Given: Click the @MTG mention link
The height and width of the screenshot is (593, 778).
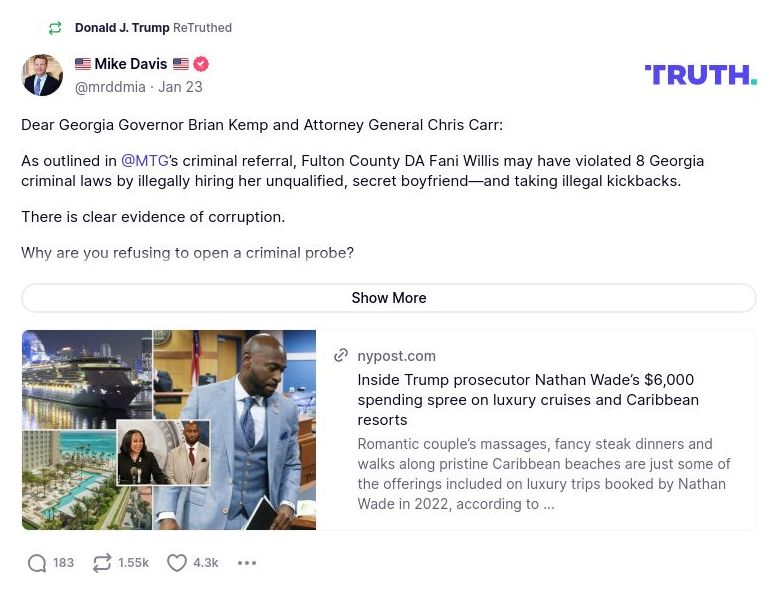Looking at the screenshot, I should [145, 161].
